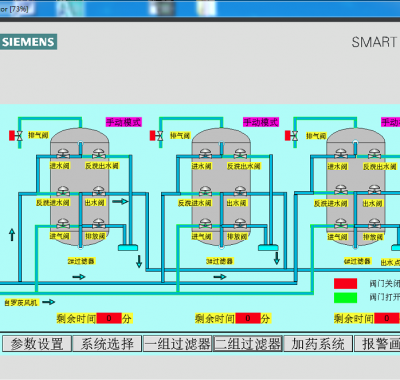400x380 pixels.
Task: Click the 2# filter 排气阀 exhaust valve icon
Action: [16, 135]
